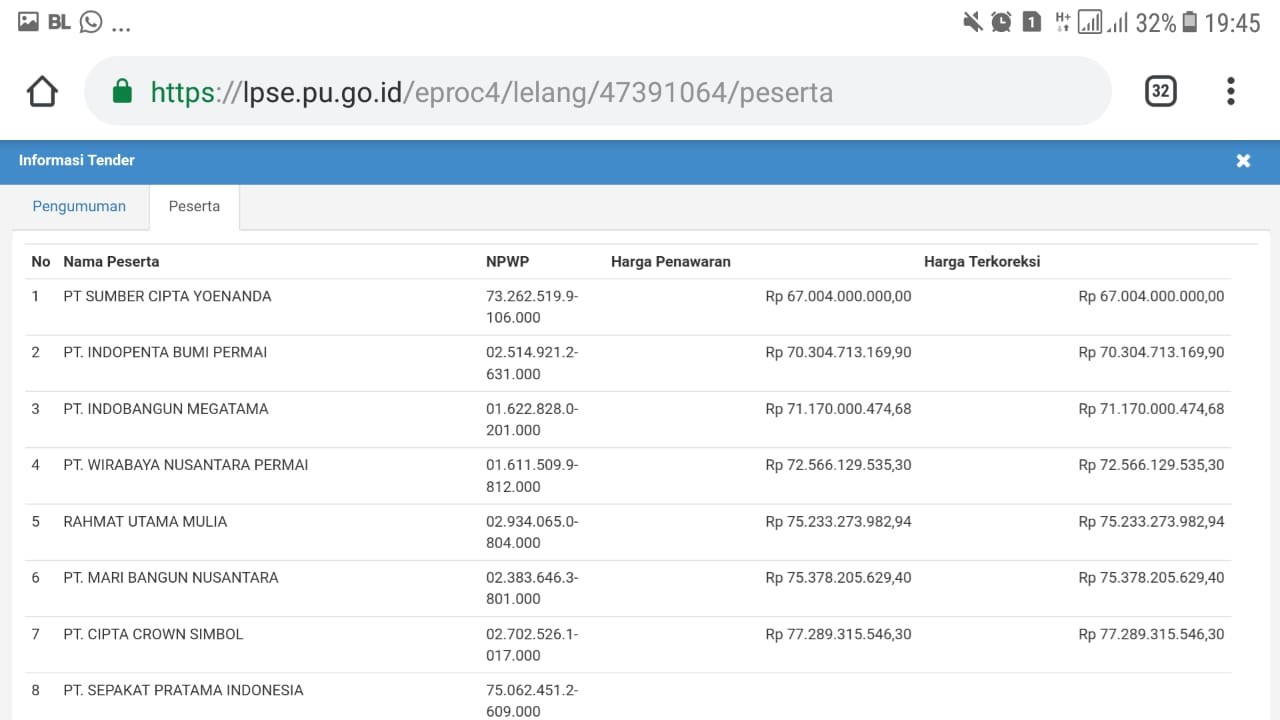Tap the BL notification icon
The height and width of the screenshot is (720, 1280).
pyautogui.click(x=59, y=22)
